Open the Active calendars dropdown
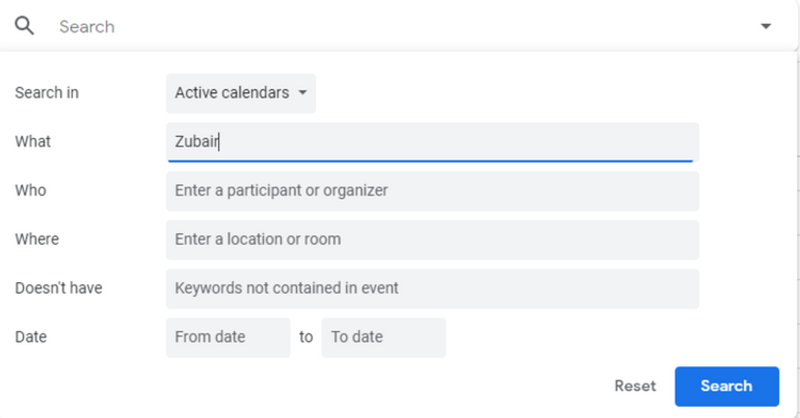This screenshot has height=418, width=800. click(241, 93)
